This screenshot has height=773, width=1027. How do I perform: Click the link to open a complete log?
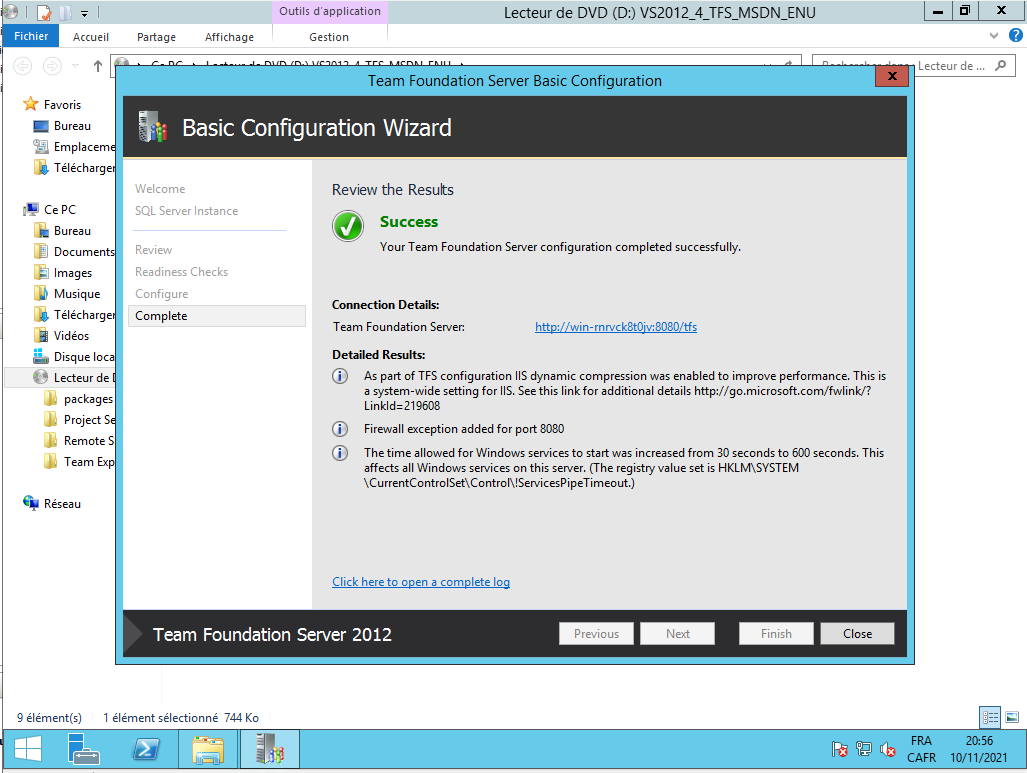421,582
